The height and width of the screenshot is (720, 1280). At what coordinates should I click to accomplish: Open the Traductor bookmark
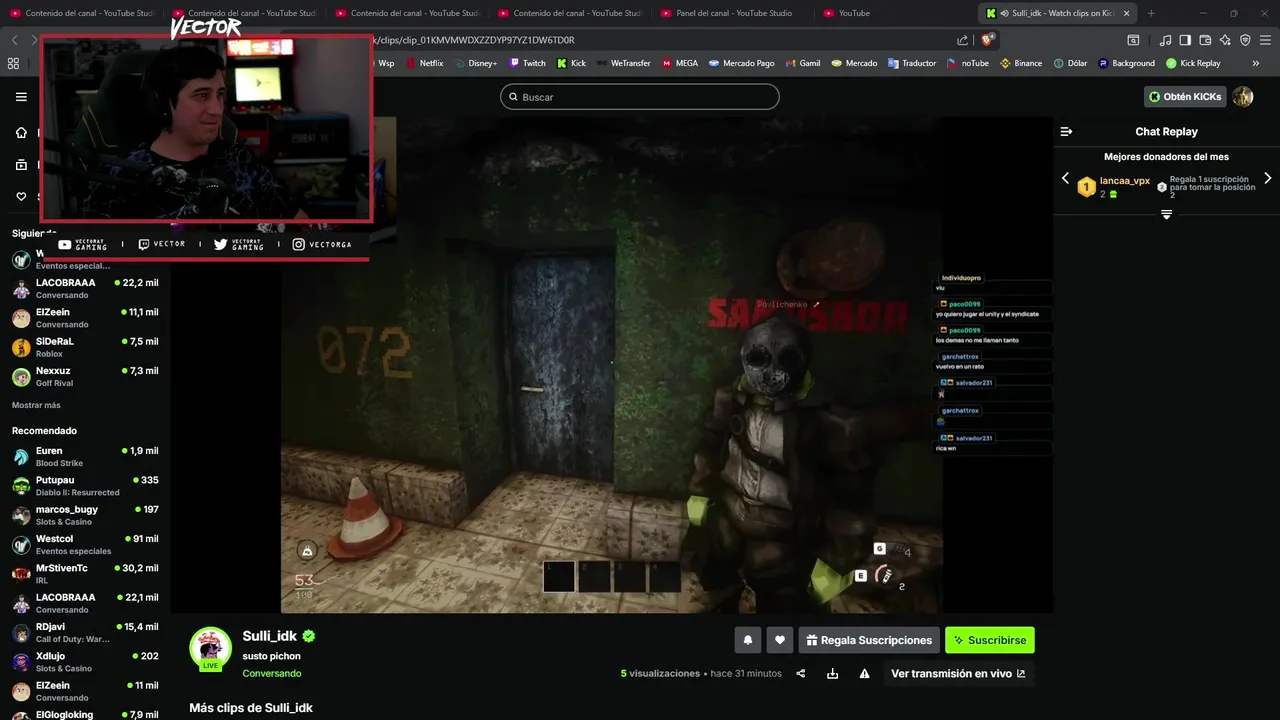(911, 63)
